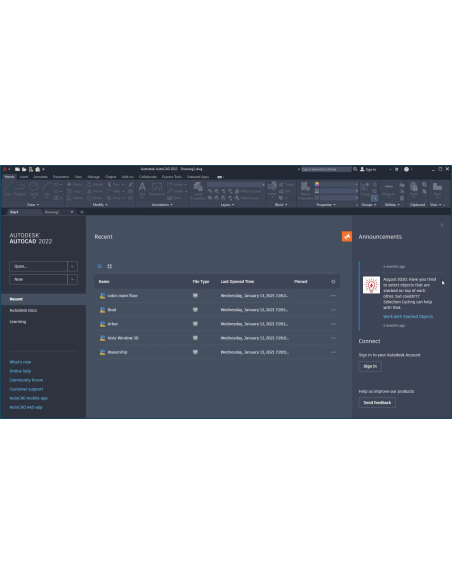This screenshot has width=452, height=584.
Task: Click the orange announcements megaphone icon
Action: [347, 237]
